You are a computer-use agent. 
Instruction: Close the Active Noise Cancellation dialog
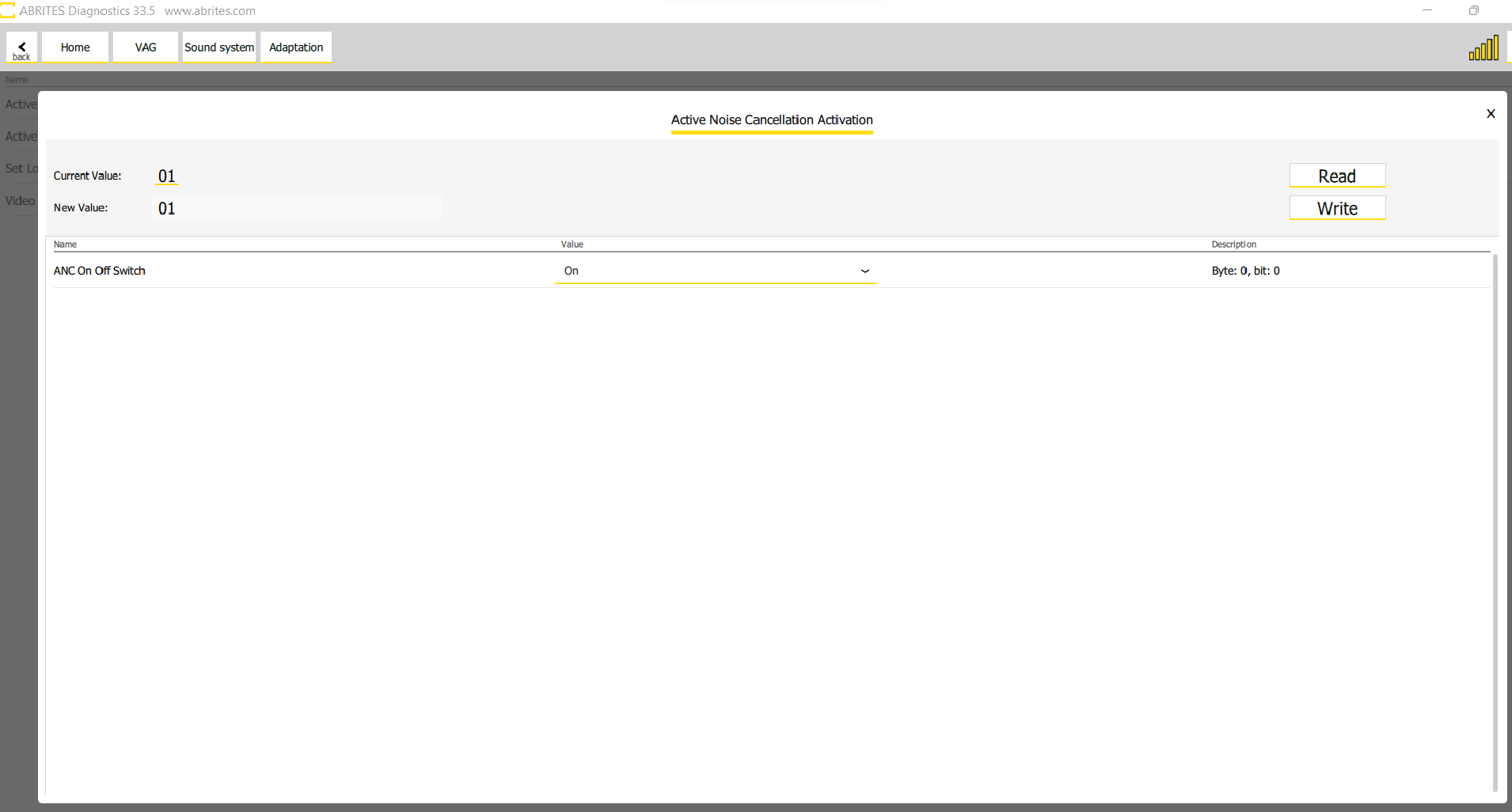pyautogui.click(x=1491, y=114)
